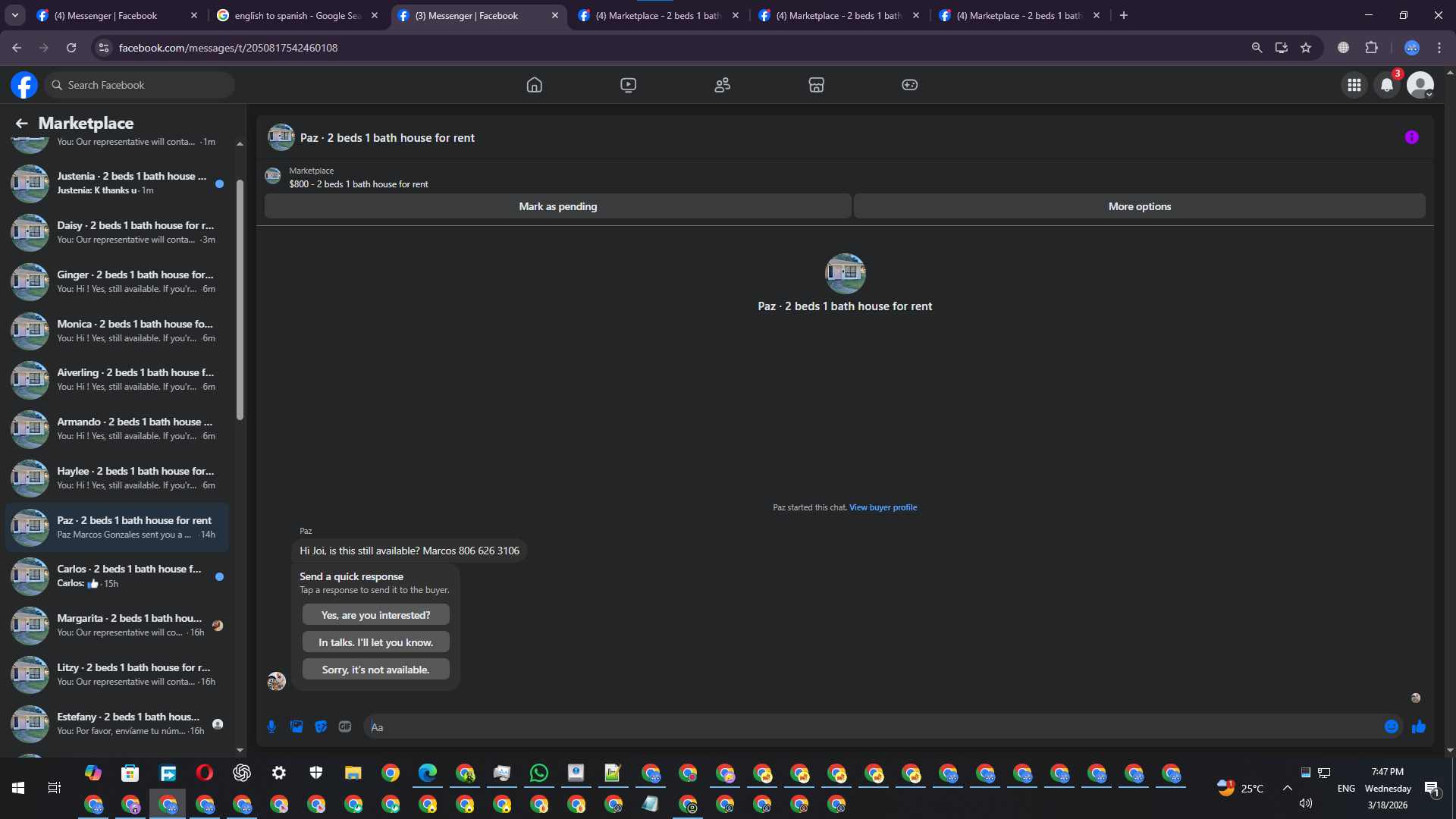Open the Friends icon in top navigation

coord(722,85)
